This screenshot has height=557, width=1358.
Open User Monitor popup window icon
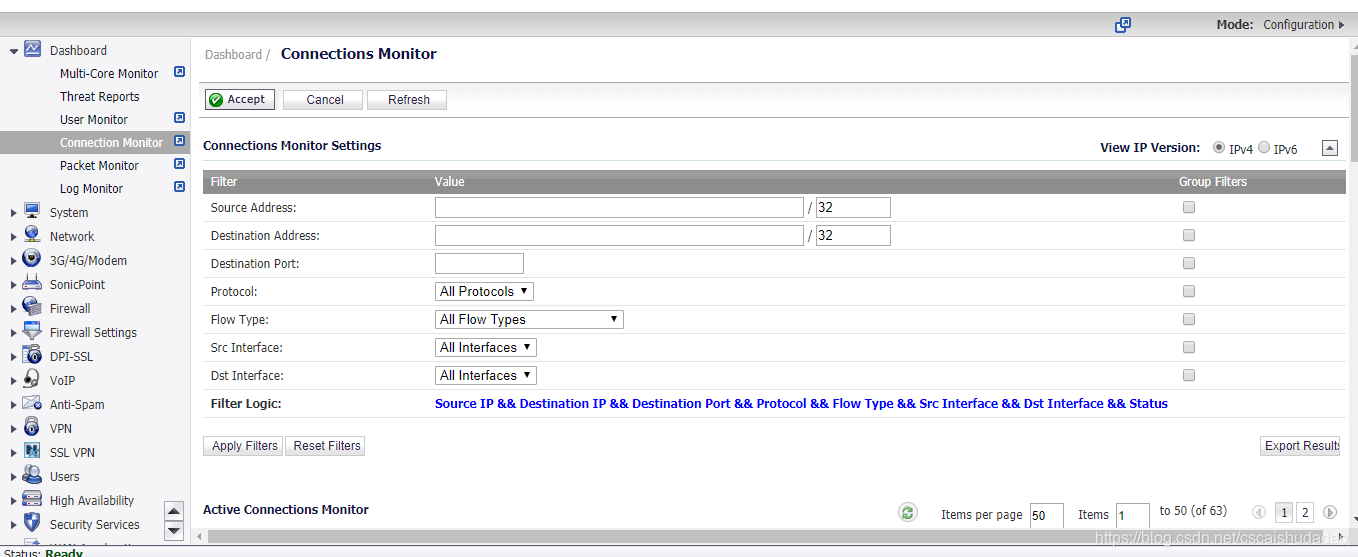point(180,118)
